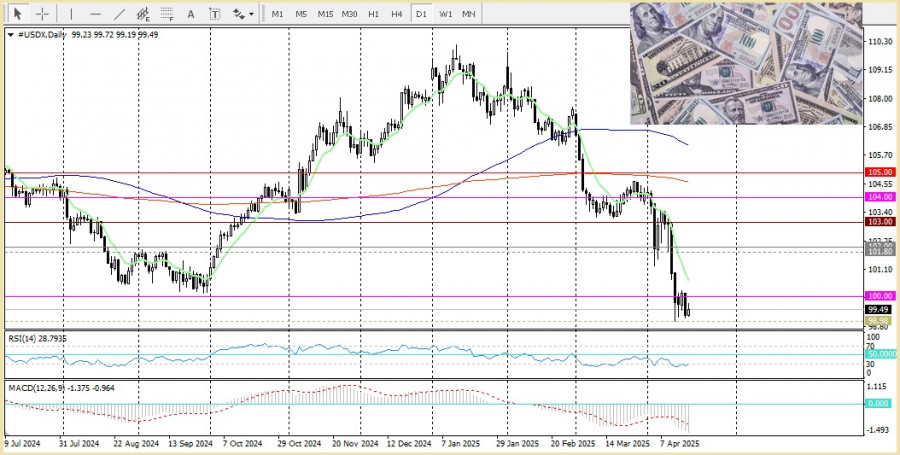900x455 pixels.
Task: Switch to H1 timeframe
Action: pyautogui.click(x=373, y=14)
